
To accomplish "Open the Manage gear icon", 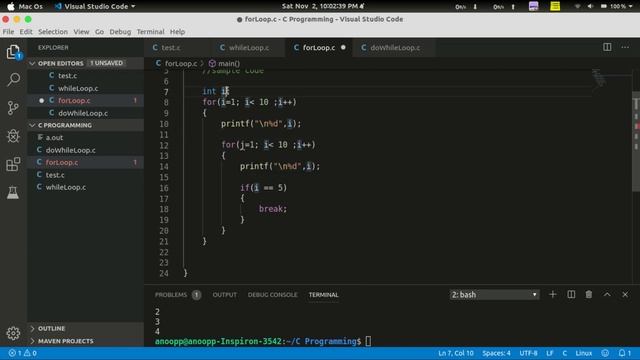I will tap(13, 333).
